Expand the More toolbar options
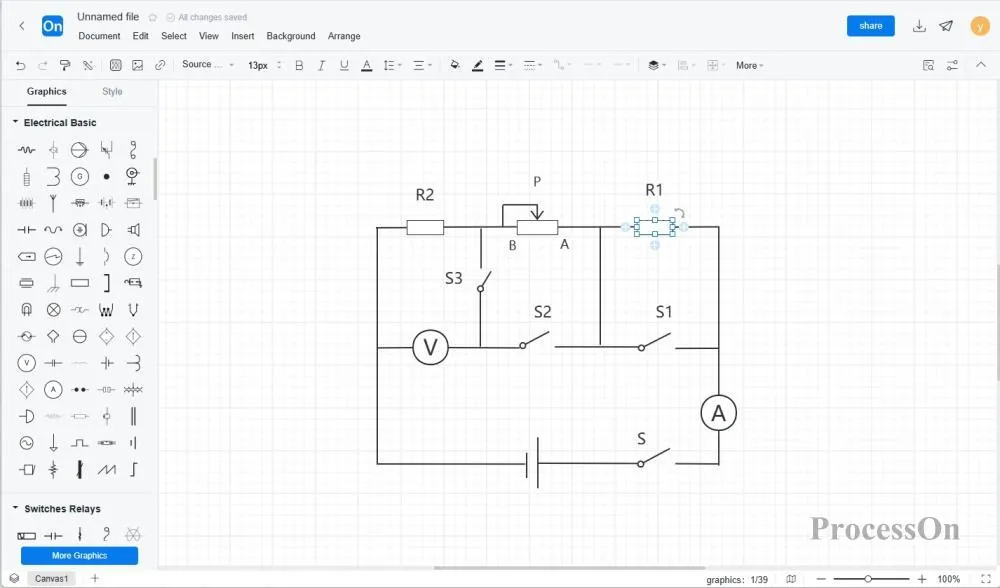This screenshot has height=588, width=1000. point(749,65)
